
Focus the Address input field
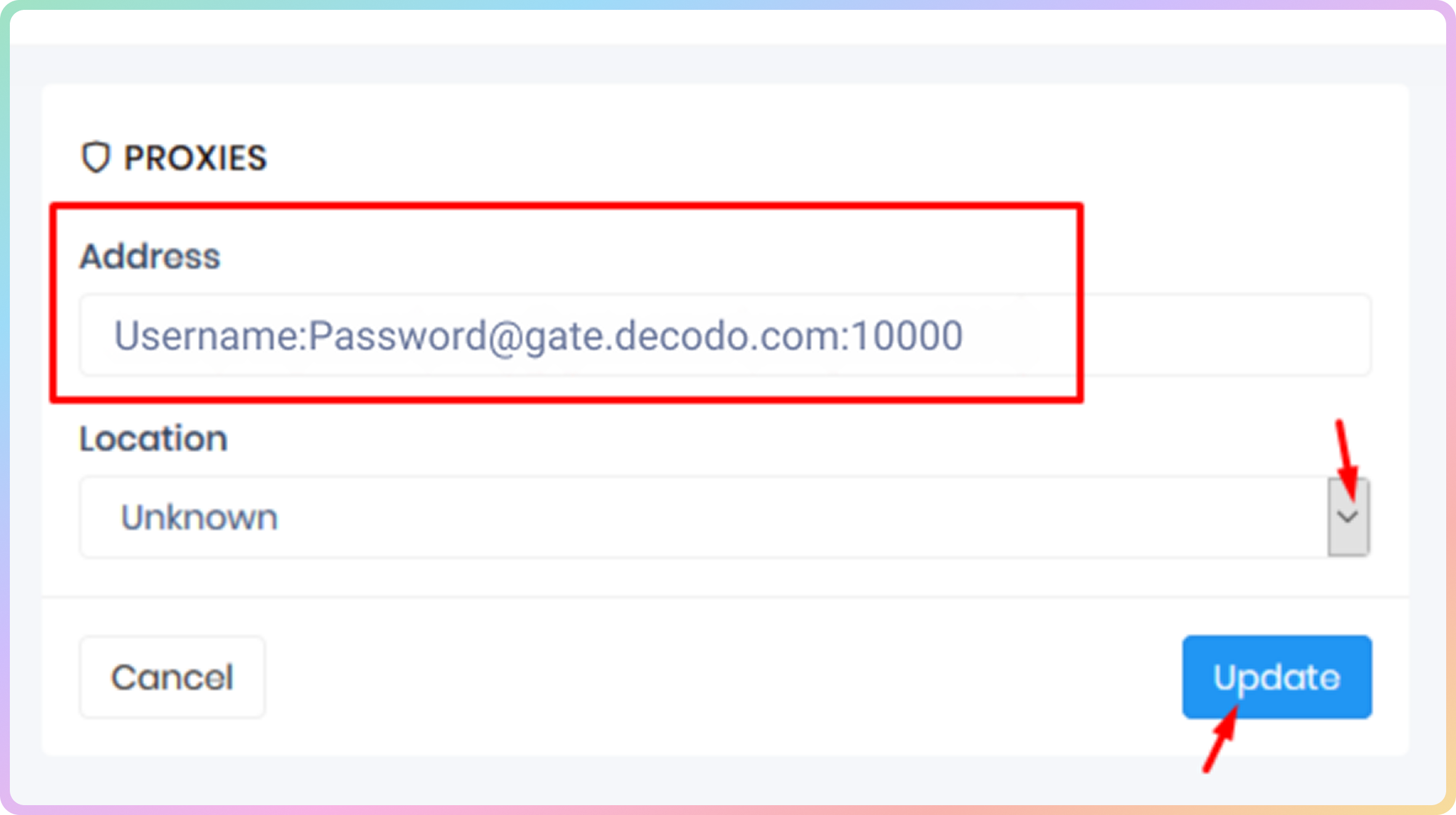coord(725,335)
